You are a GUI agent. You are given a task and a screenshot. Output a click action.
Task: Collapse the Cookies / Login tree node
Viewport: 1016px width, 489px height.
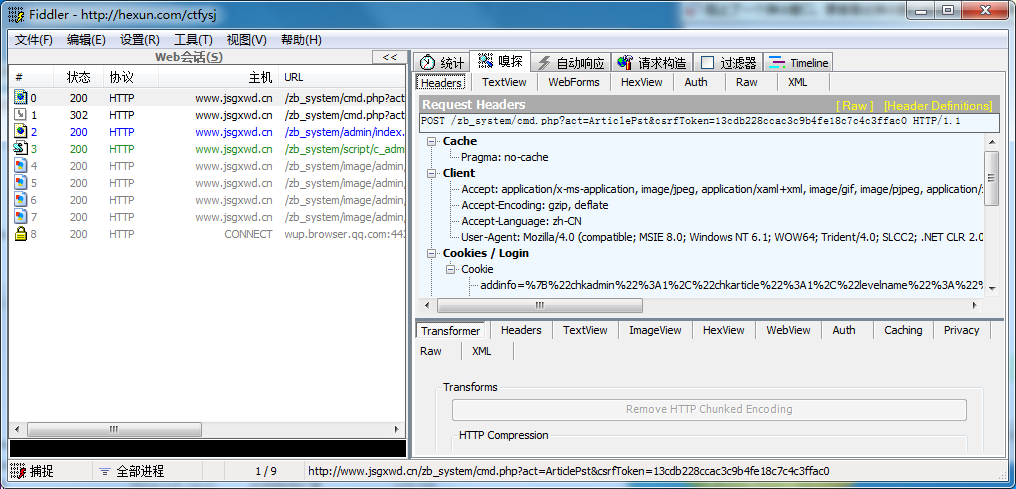coord(431,253)
